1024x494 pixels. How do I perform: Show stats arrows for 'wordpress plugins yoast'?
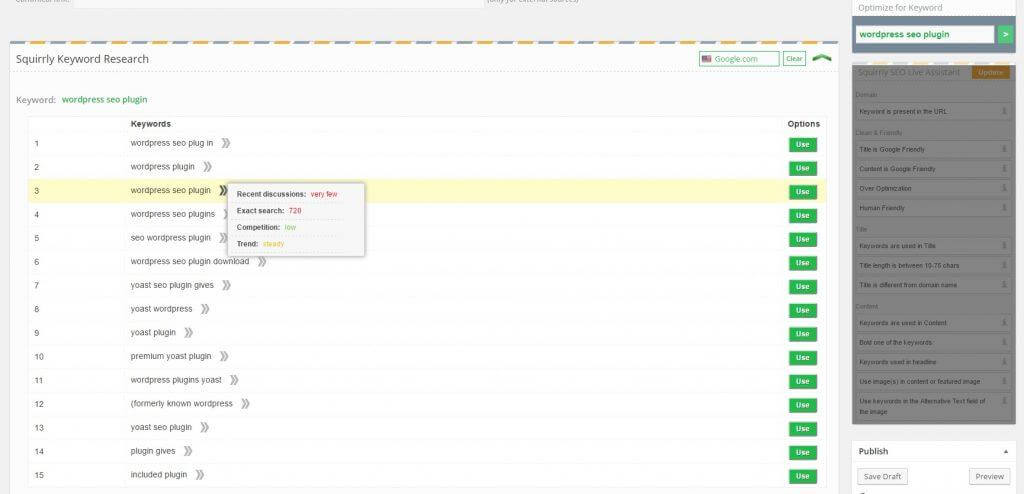click(234, 380)
